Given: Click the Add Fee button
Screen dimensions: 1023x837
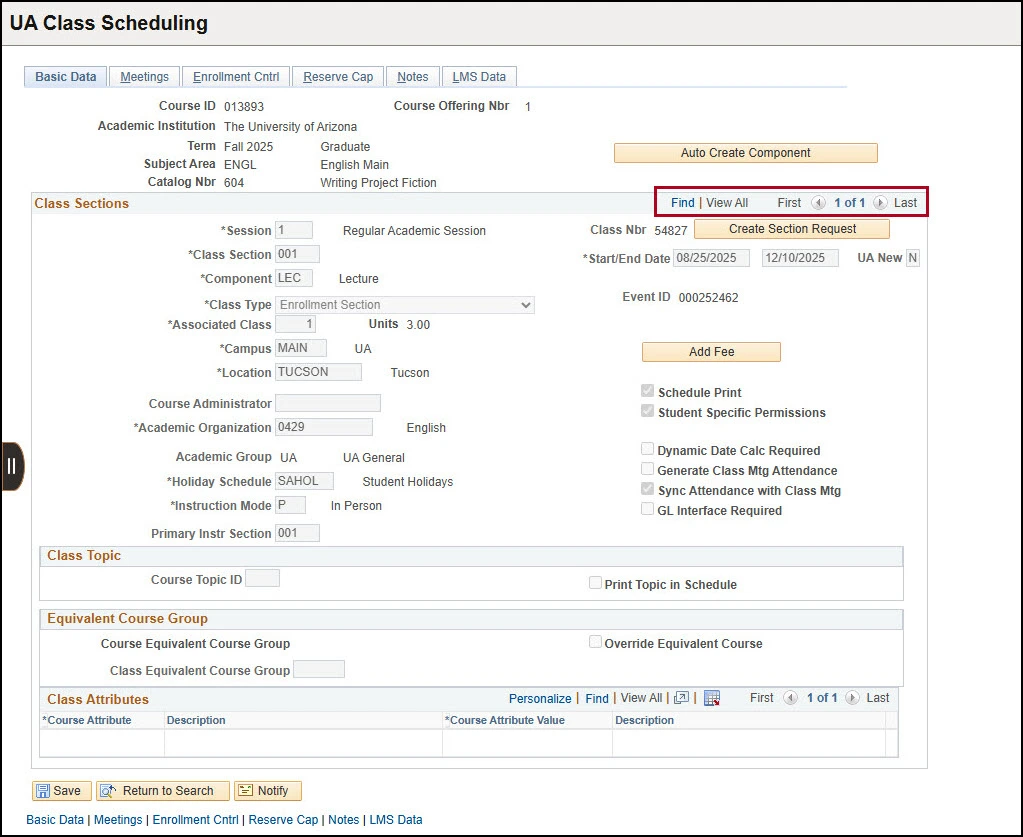Looking at the screenshot, I should (x=711, y=352).
